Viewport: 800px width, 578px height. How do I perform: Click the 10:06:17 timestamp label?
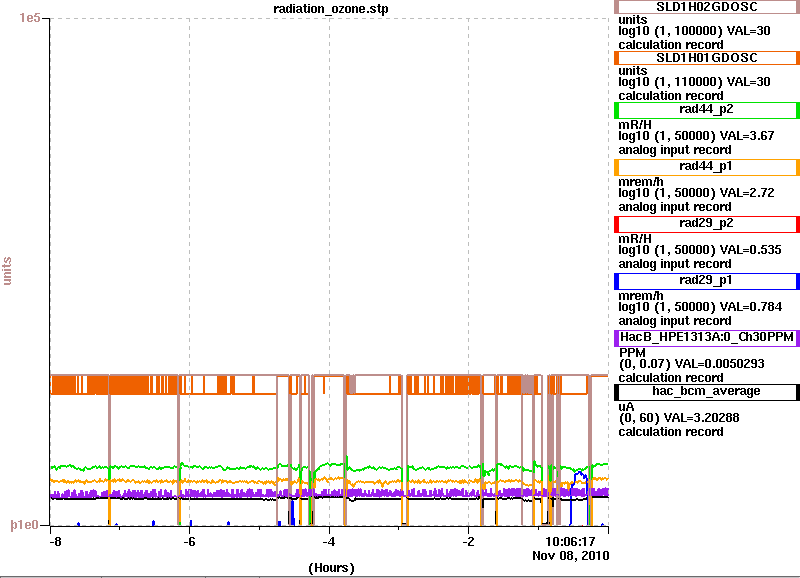click(570, 541)
